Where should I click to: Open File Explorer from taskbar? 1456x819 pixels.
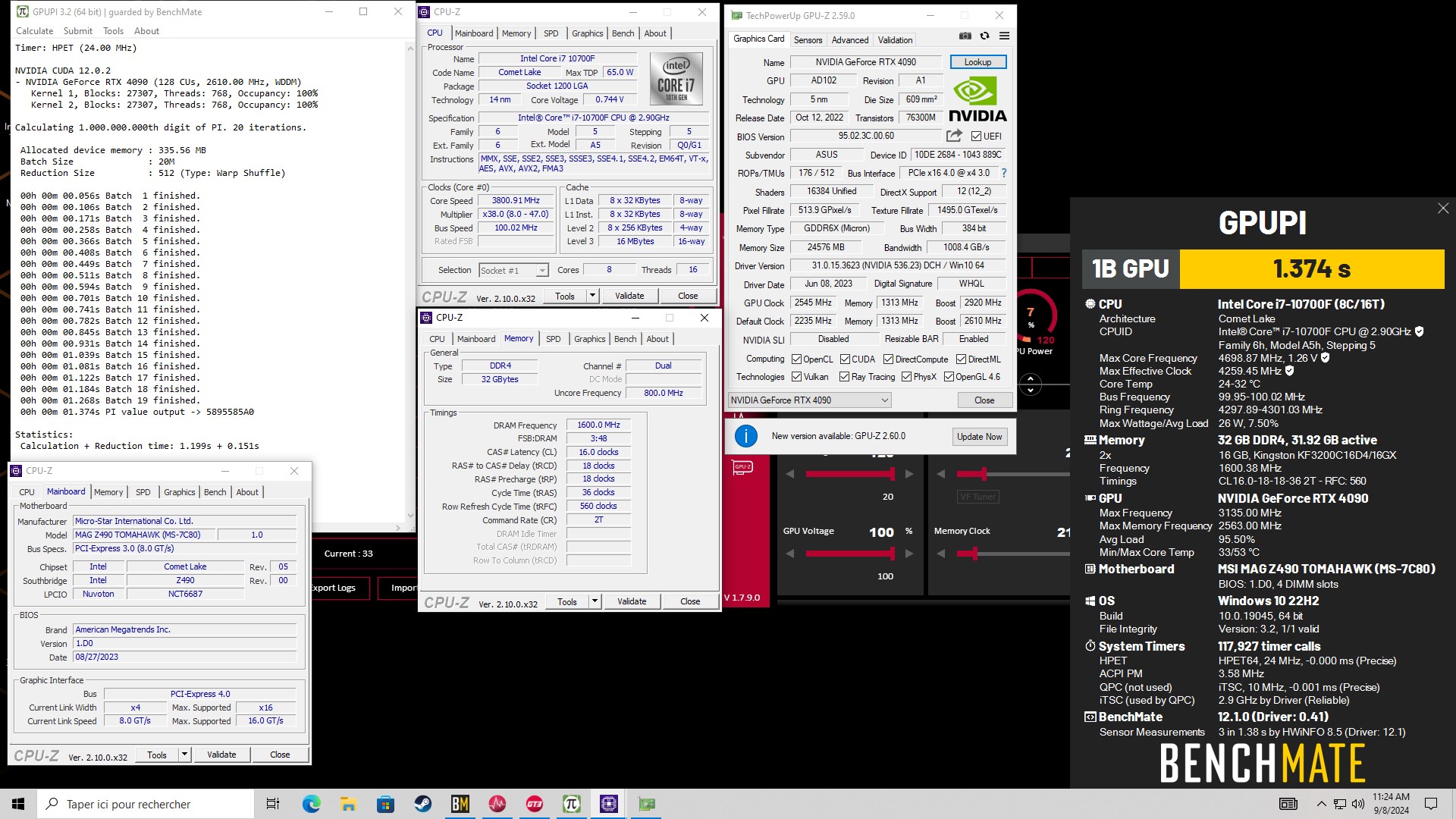pos(348,804)
